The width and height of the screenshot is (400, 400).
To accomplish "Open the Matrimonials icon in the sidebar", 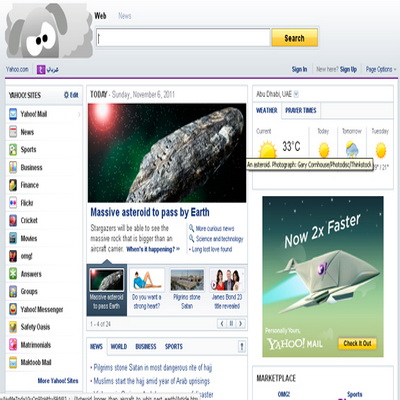I will [13, 344].
